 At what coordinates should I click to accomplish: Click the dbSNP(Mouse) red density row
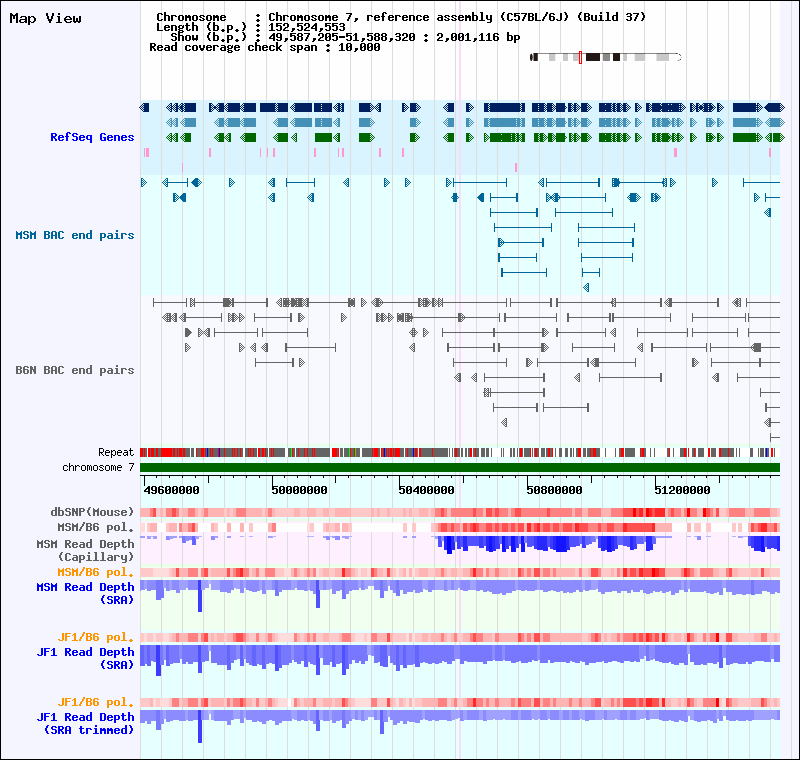point(460,513)
